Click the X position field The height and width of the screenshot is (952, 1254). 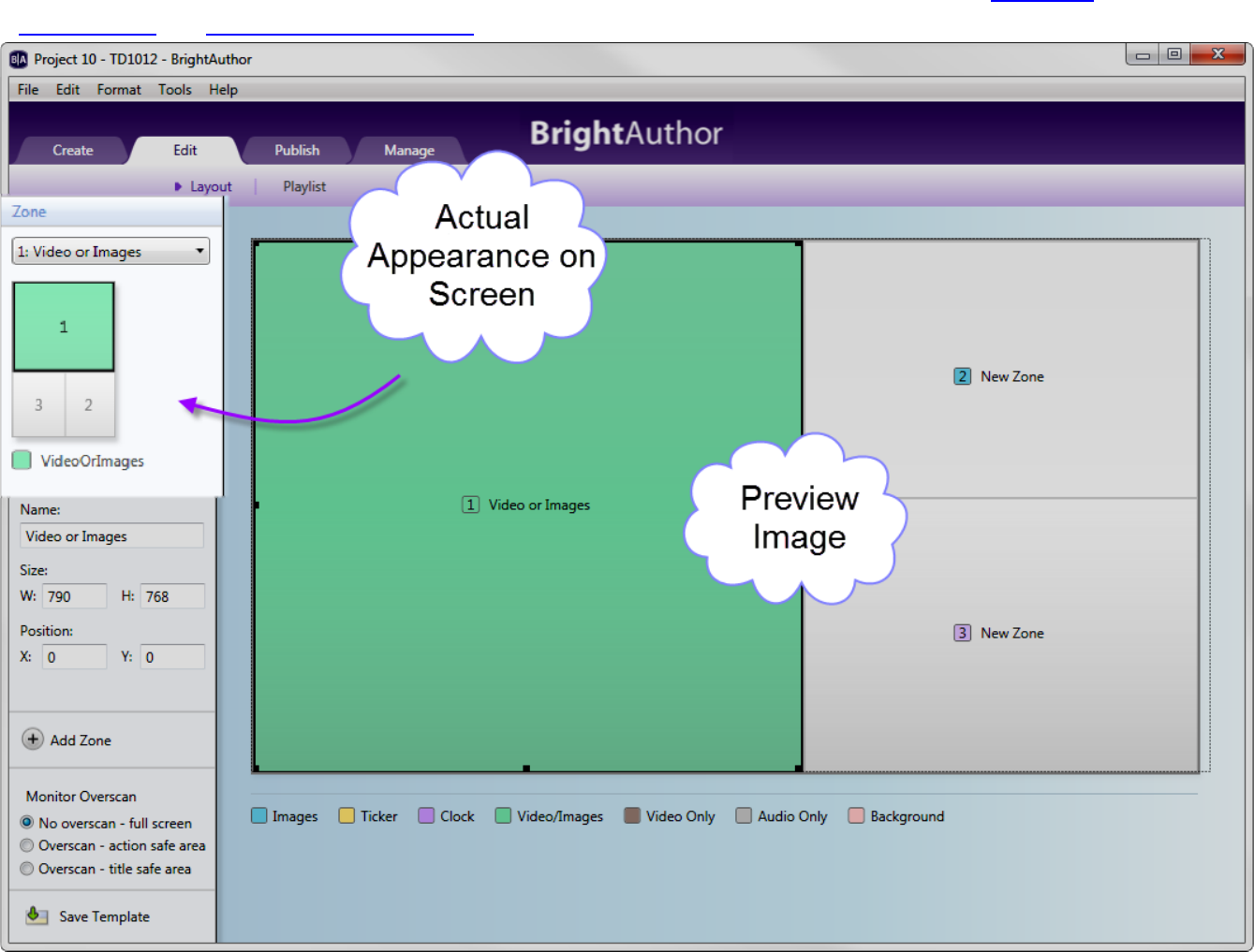74,657
